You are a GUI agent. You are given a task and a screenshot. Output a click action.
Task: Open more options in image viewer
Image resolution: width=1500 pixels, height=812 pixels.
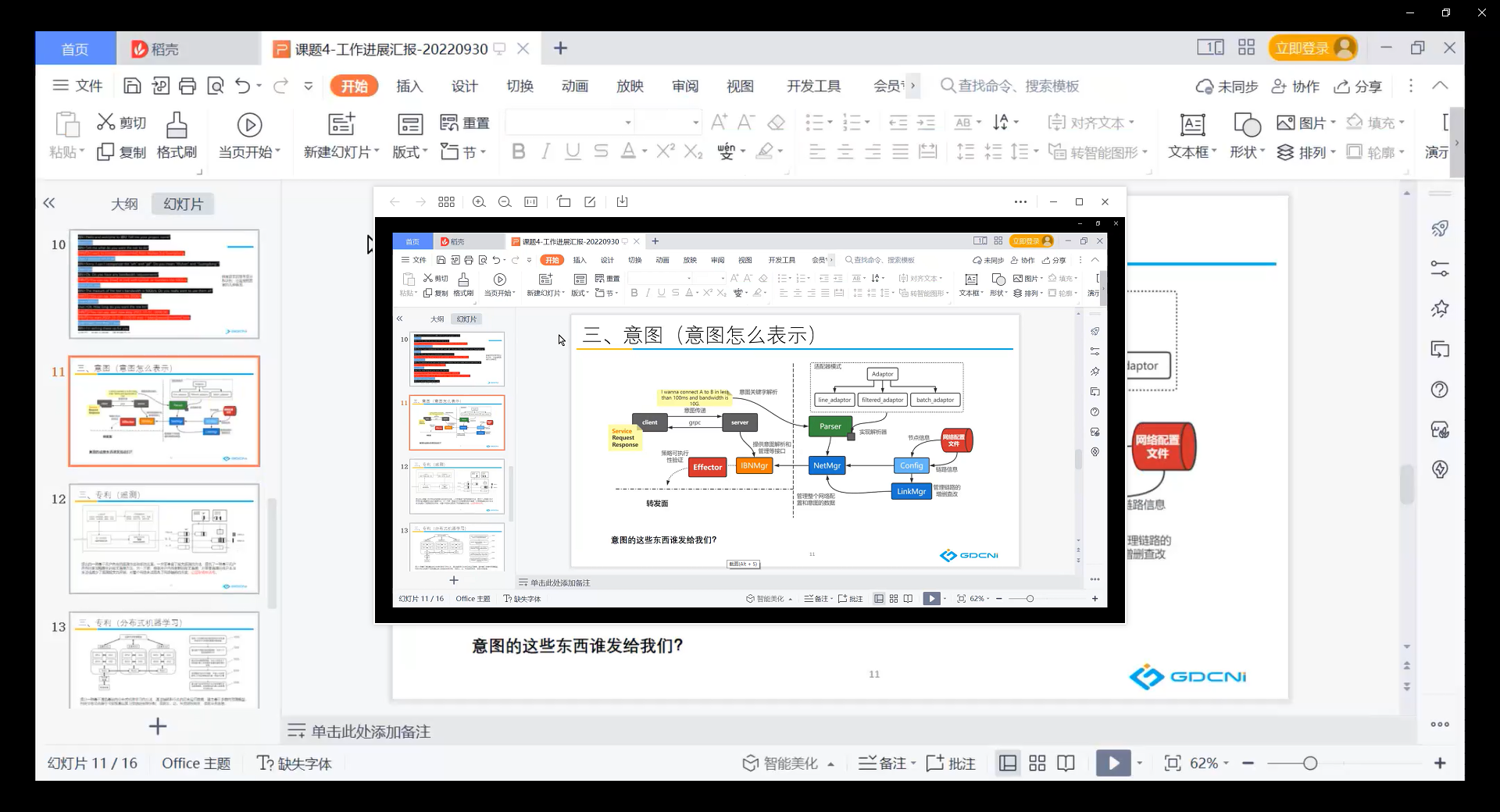point(1020,202)
